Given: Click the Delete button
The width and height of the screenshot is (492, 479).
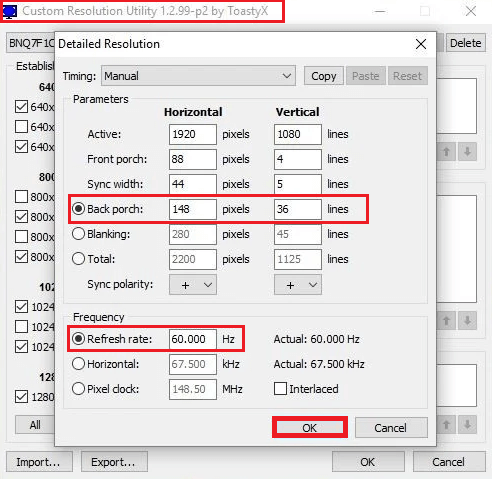Looking at the screenshot, I should pos(466,43).
